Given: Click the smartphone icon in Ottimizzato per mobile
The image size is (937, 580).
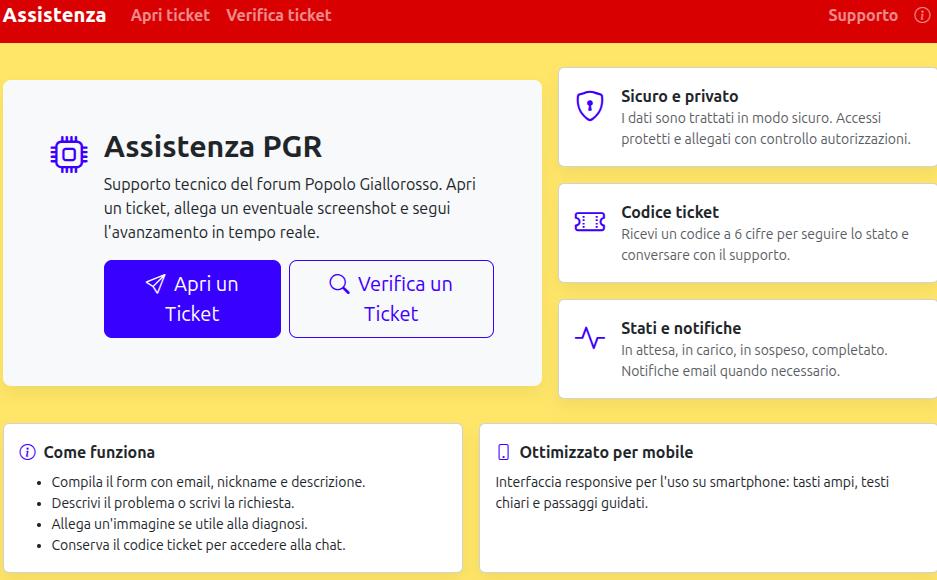Looking at the screenshot, I should point(505,452).
